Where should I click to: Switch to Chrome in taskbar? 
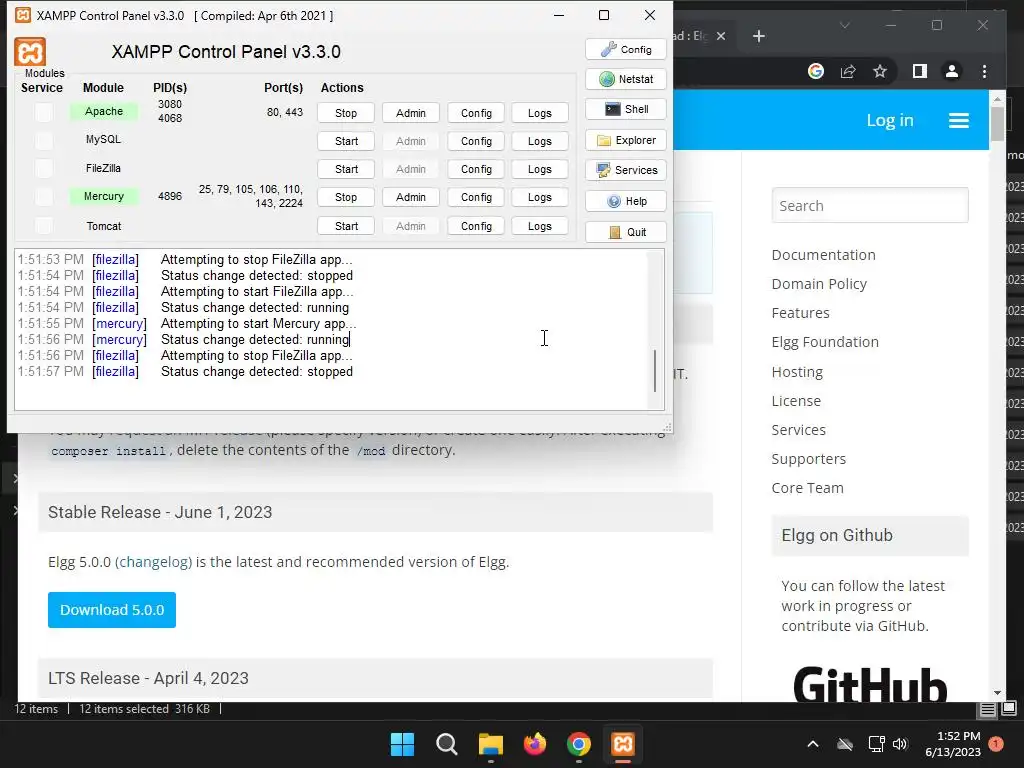click(579, 744)
